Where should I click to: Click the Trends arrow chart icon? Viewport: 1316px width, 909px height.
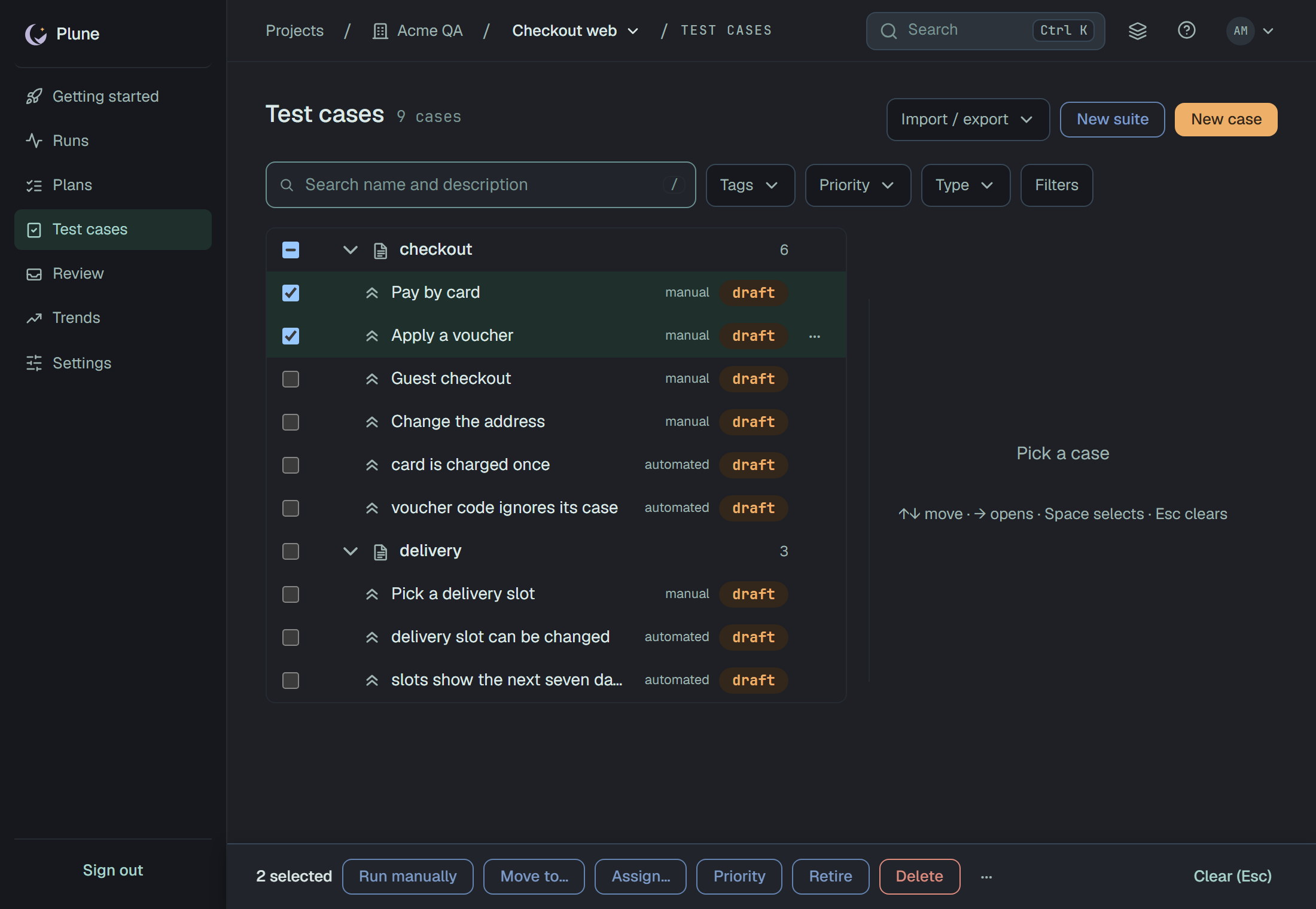tap(34, 318)
